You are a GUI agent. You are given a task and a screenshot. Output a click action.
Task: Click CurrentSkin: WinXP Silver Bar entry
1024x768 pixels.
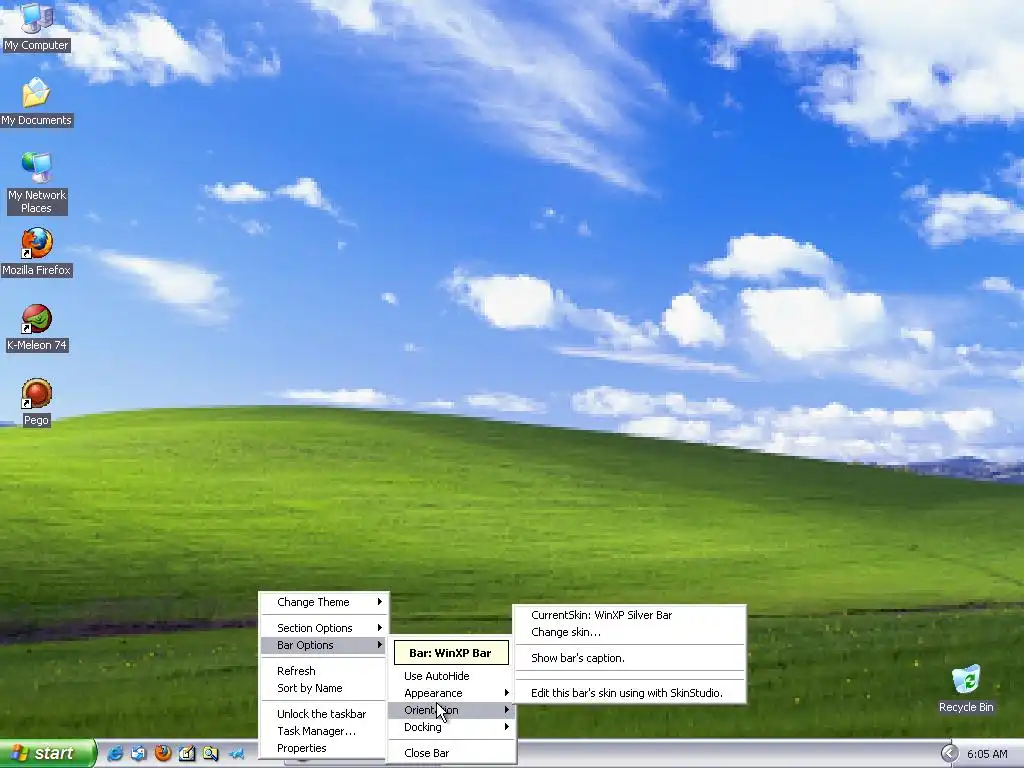[x=630, y=615]
